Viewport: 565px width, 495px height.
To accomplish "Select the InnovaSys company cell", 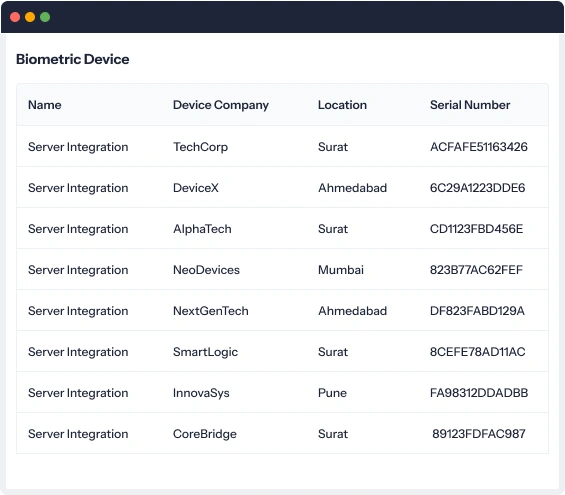I will 201,393.
